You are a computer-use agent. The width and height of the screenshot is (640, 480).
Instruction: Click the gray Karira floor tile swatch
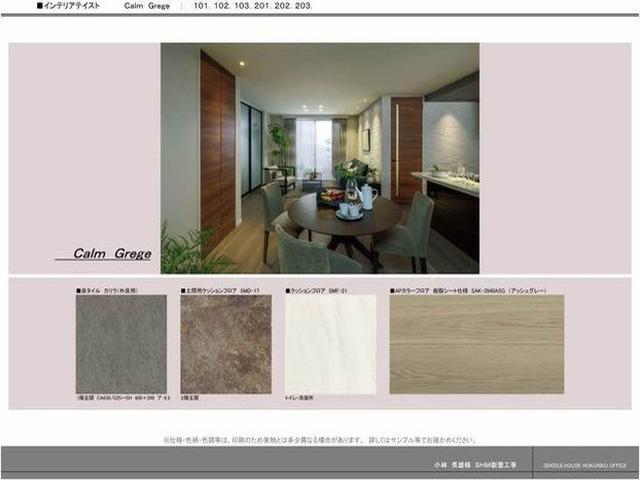pos(121,344)
